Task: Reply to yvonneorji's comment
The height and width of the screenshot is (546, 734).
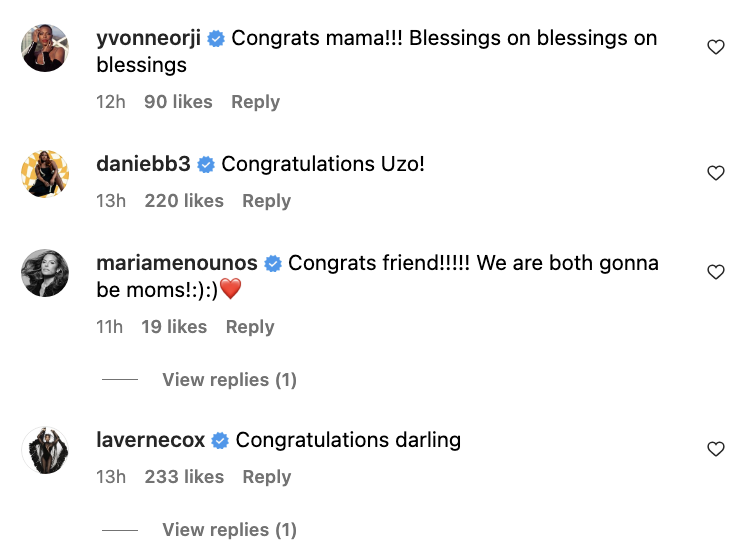Action: pos(255,102)
